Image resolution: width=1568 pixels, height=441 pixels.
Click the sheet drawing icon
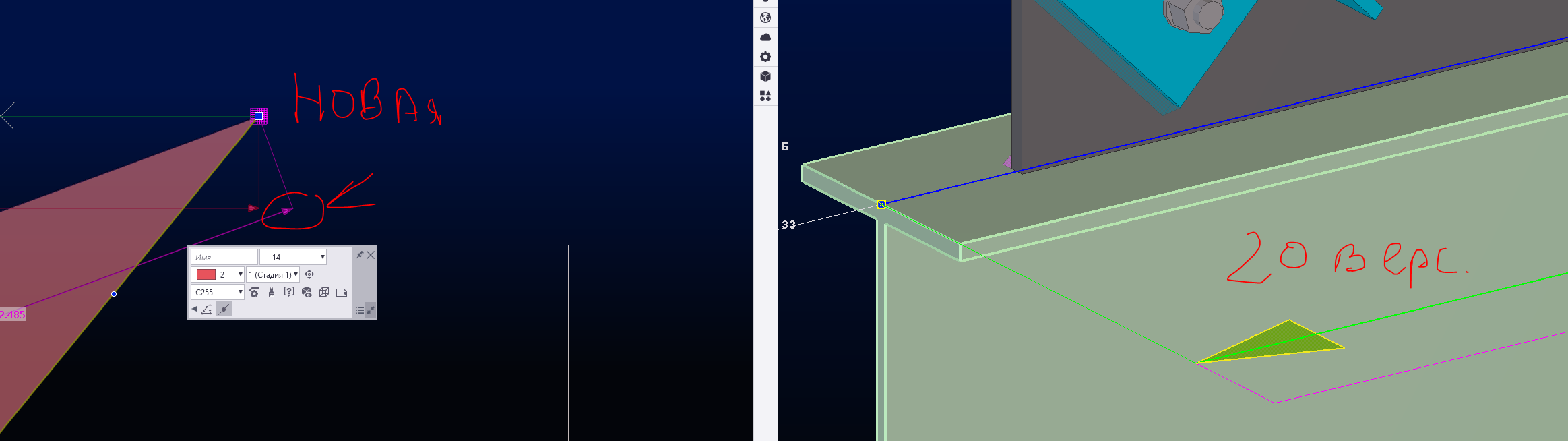342,292
